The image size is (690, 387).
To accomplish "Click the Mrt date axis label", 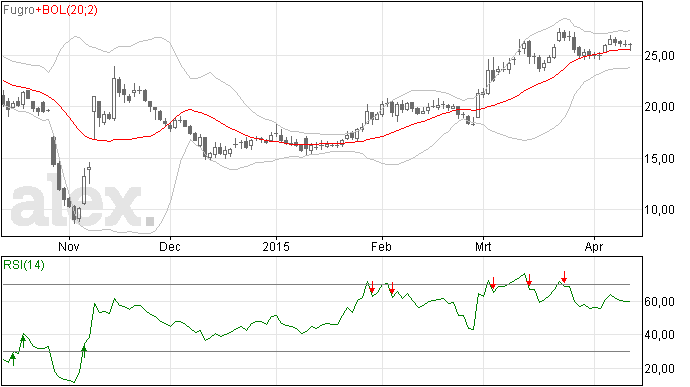I will tap(483, 247).
